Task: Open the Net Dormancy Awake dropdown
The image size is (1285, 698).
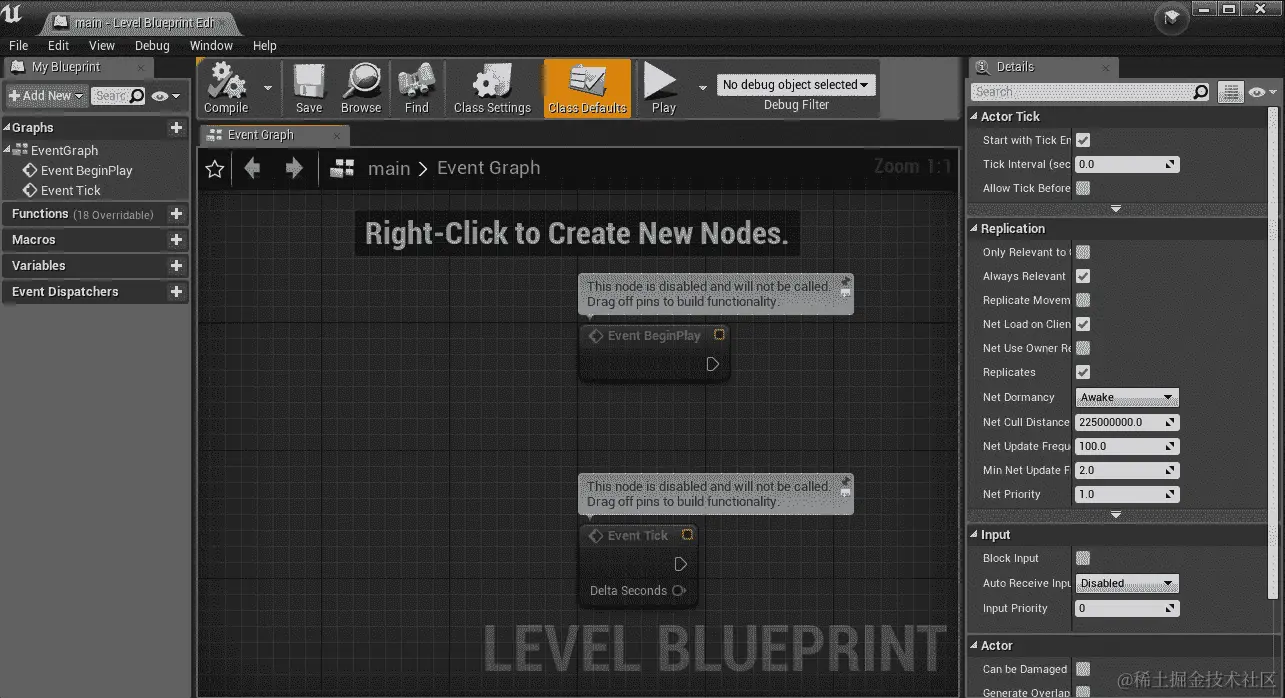Action: pos(1127,397)
